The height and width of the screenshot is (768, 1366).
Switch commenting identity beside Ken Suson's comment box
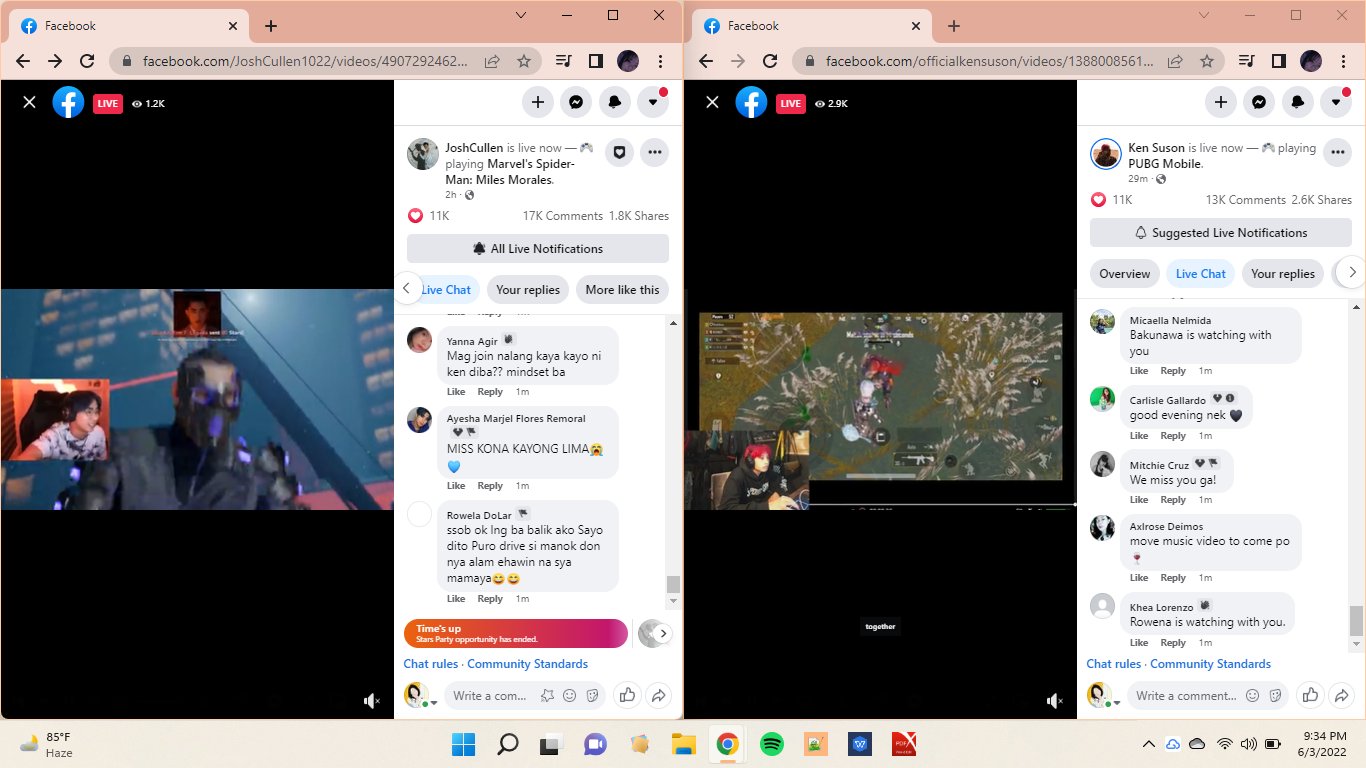(1103, 695)
